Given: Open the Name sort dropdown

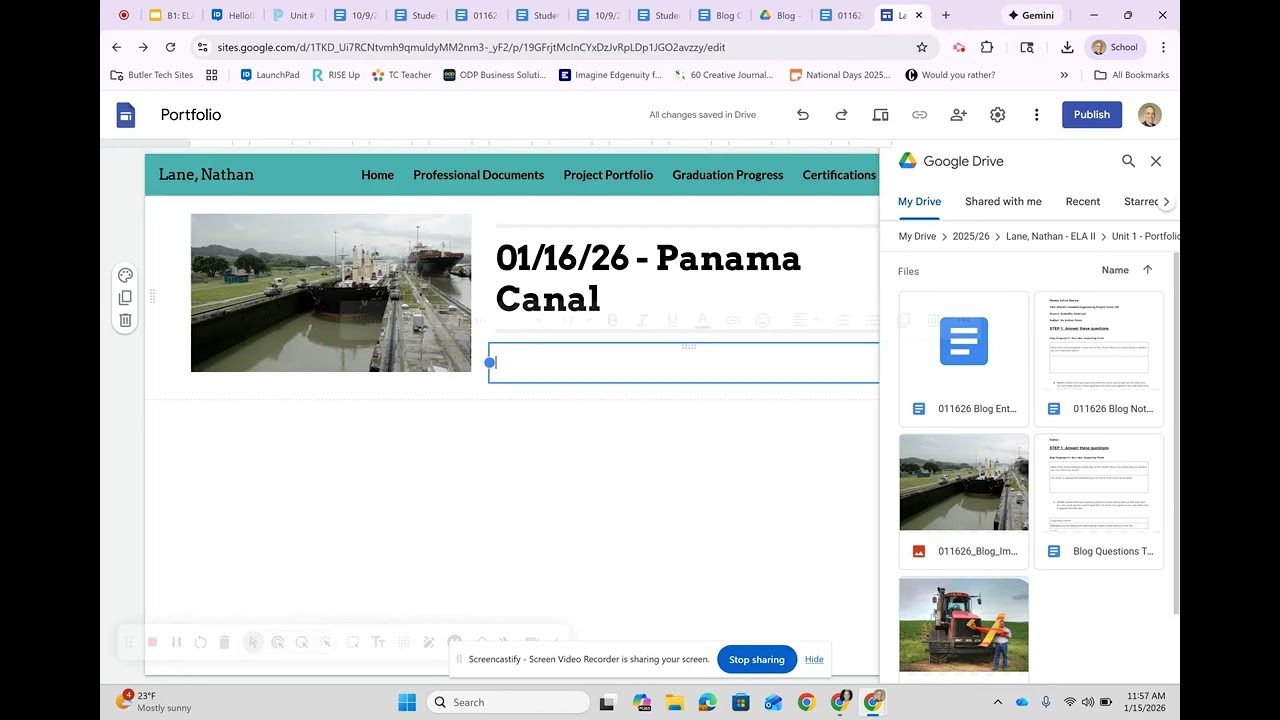Looking at the screenshot, I should coord(1115,270).
